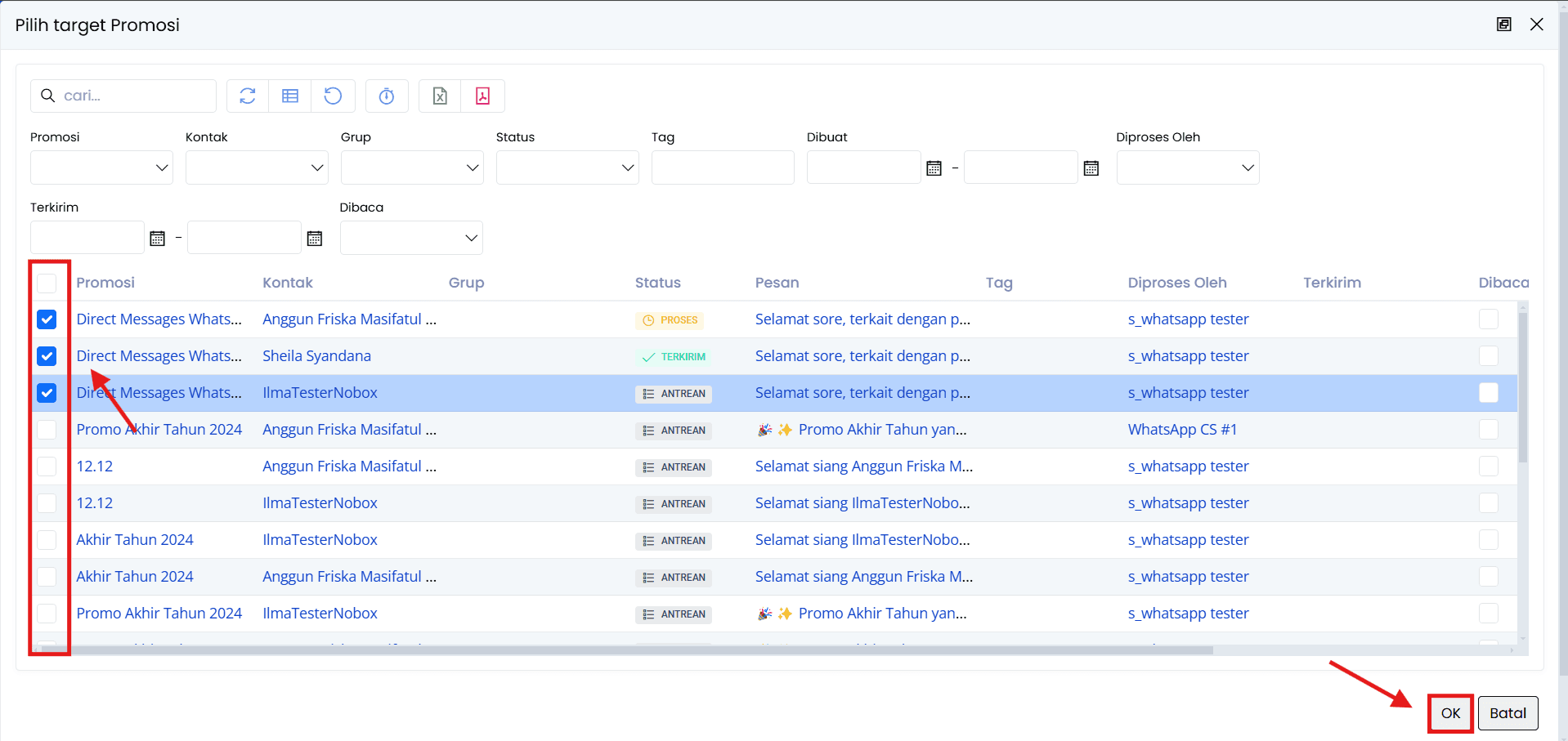Click the refresh data icon

248,96
